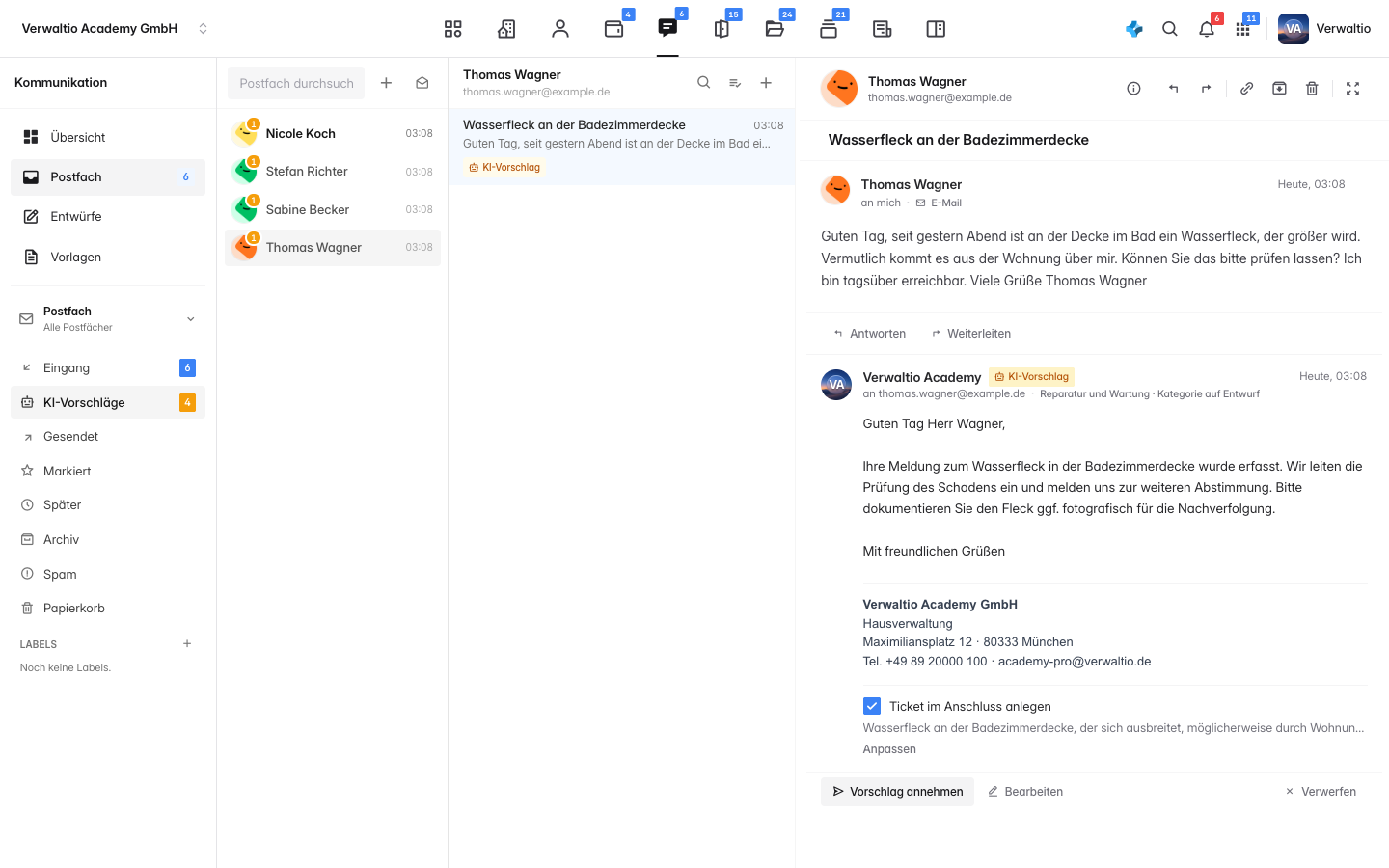Click the reply arrow icon in message header
This screenshot has width=1389, height=868.
(x=1174, y=89)
